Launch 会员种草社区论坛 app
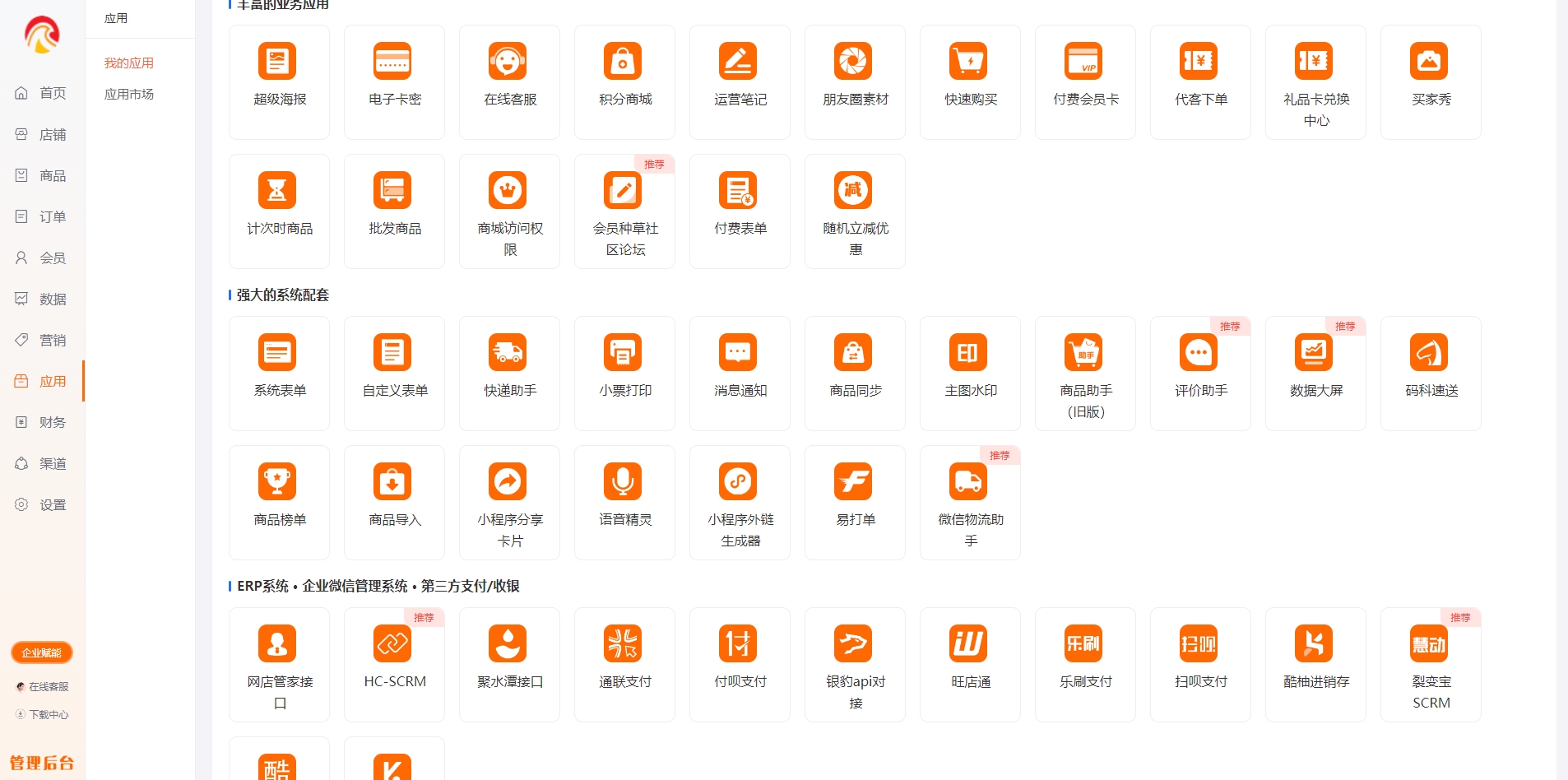 (x=624, y=211)
